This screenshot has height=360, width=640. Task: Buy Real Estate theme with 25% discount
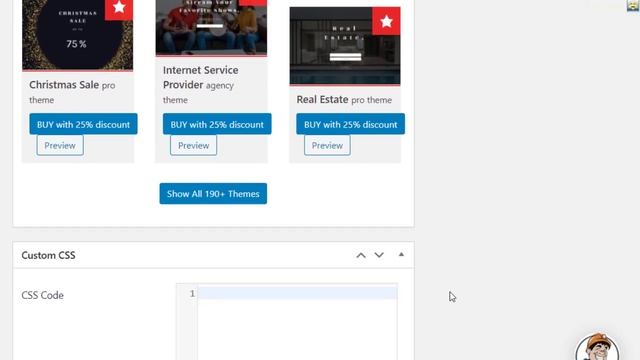click(351, 124)
